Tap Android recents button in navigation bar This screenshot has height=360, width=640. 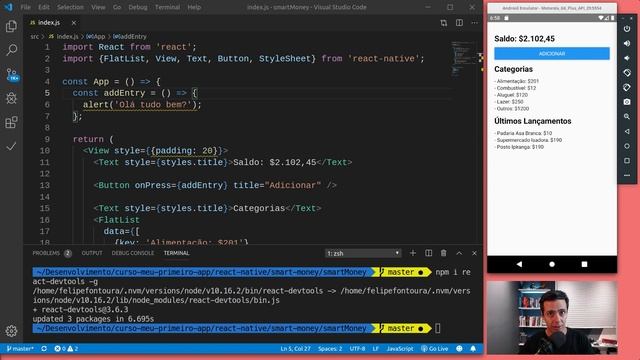coord(584,264)
